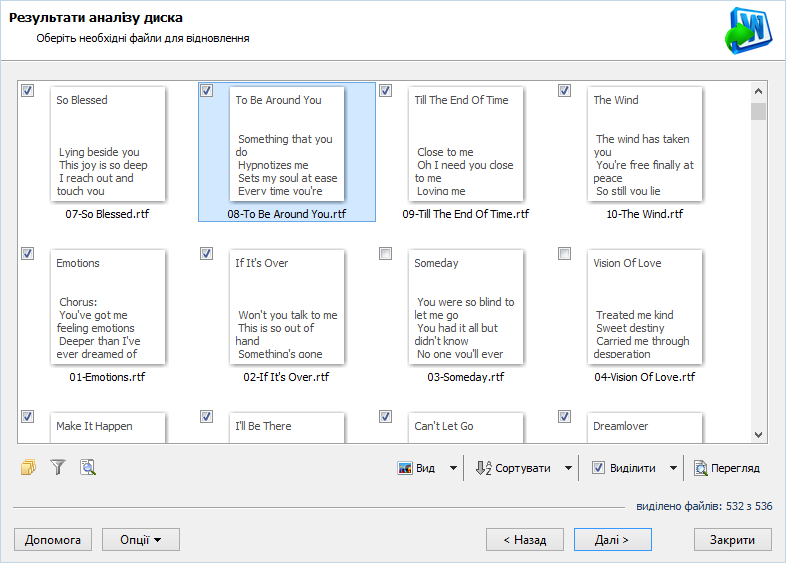Select the Someday document thumbnail
Image resolution: width=786 pixels, height=563 pixels.
click(x=466, y=307)
